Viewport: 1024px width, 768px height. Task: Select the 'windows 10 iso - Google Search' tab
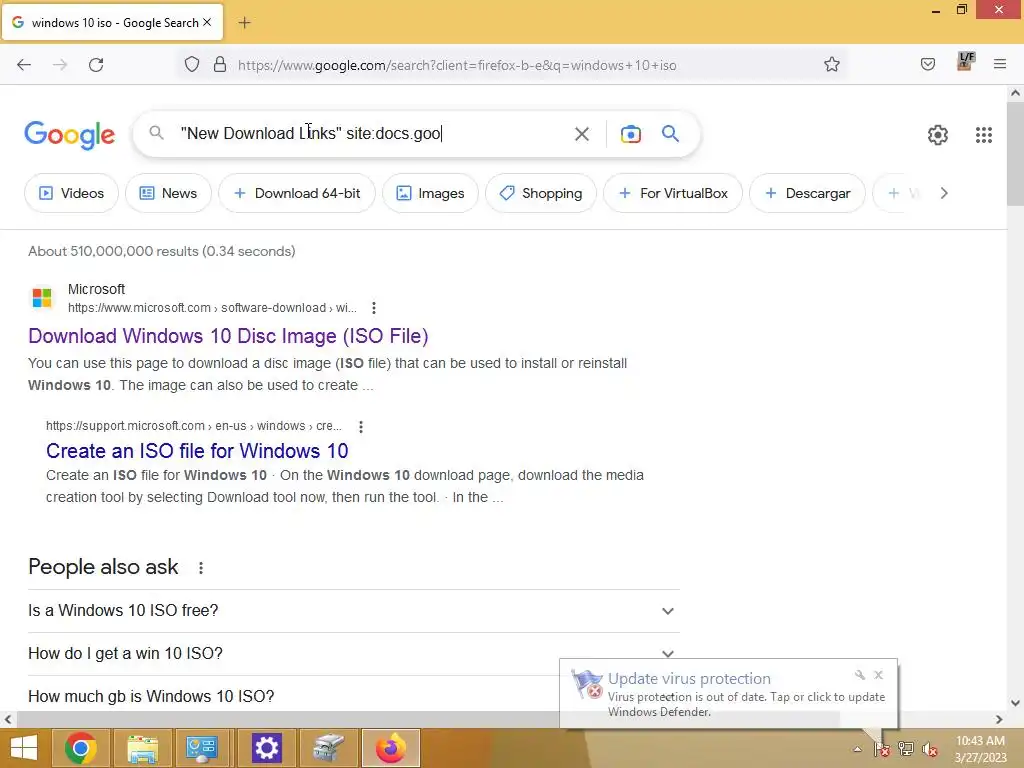pos(112,22)
